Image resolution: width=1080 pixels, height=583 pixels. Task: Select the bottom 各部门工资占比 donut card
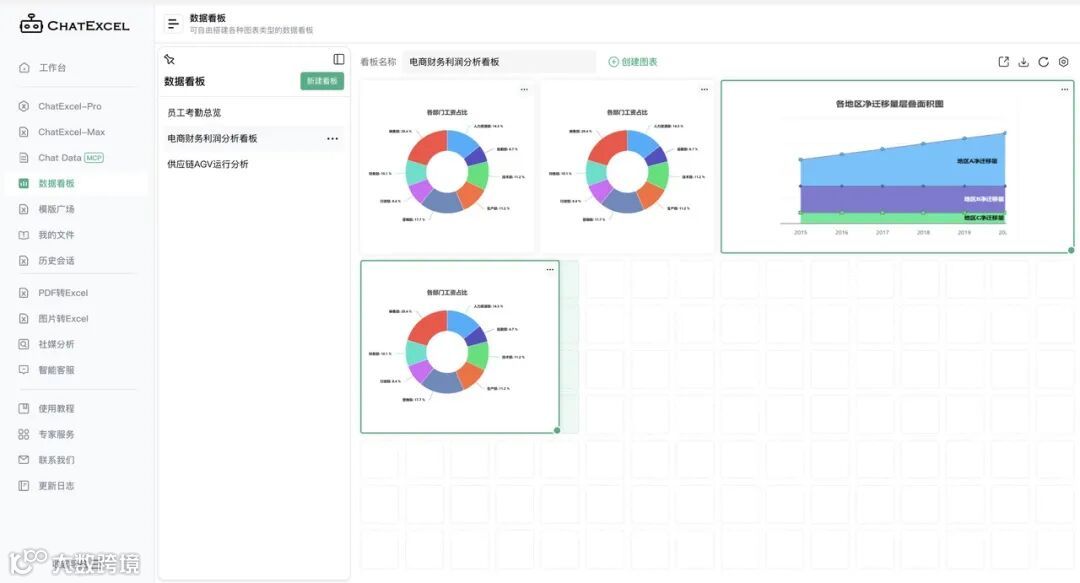[x=459, y=347]
